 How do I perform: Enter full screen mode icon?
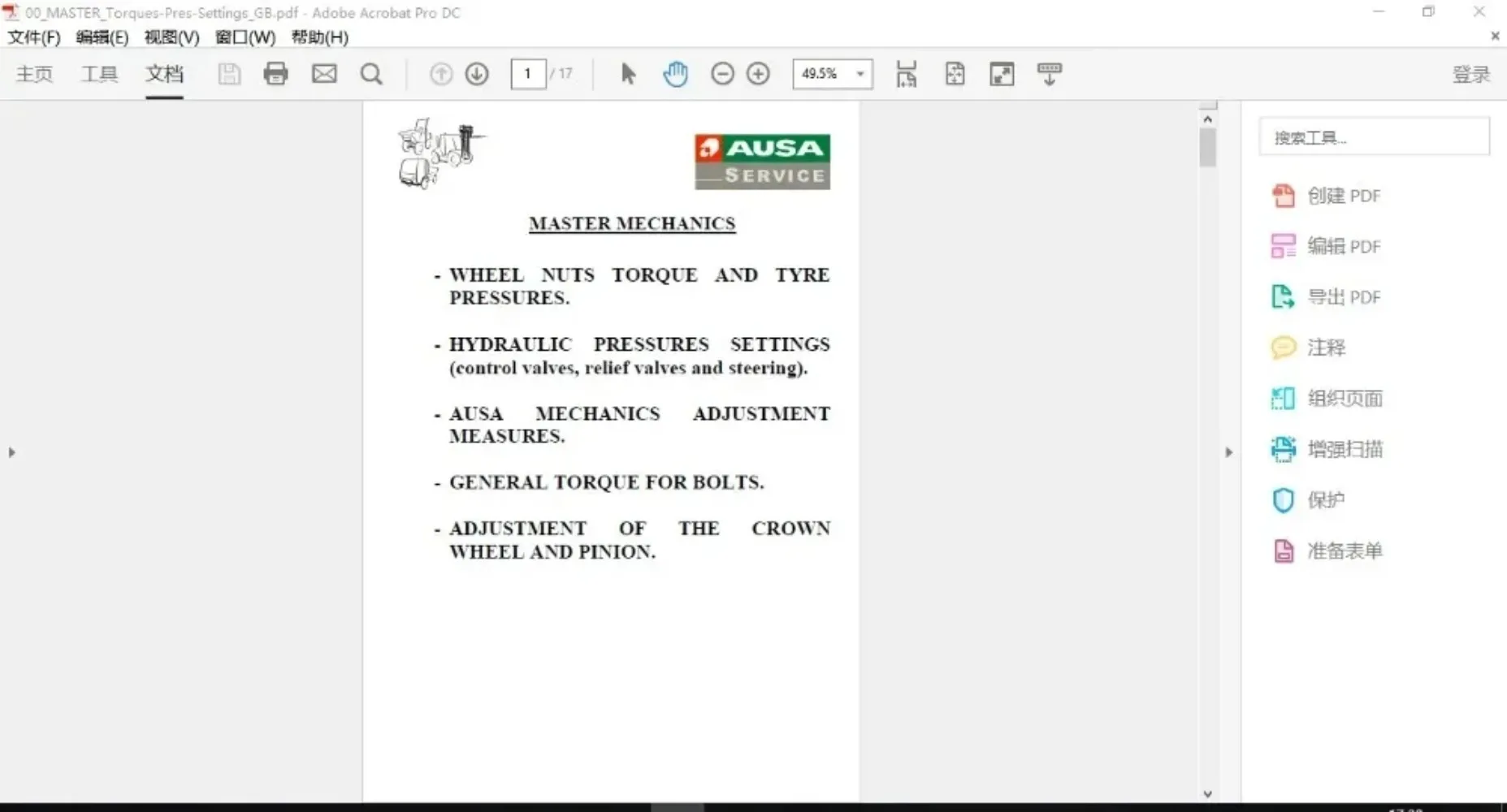click(x=1002, y=74)
